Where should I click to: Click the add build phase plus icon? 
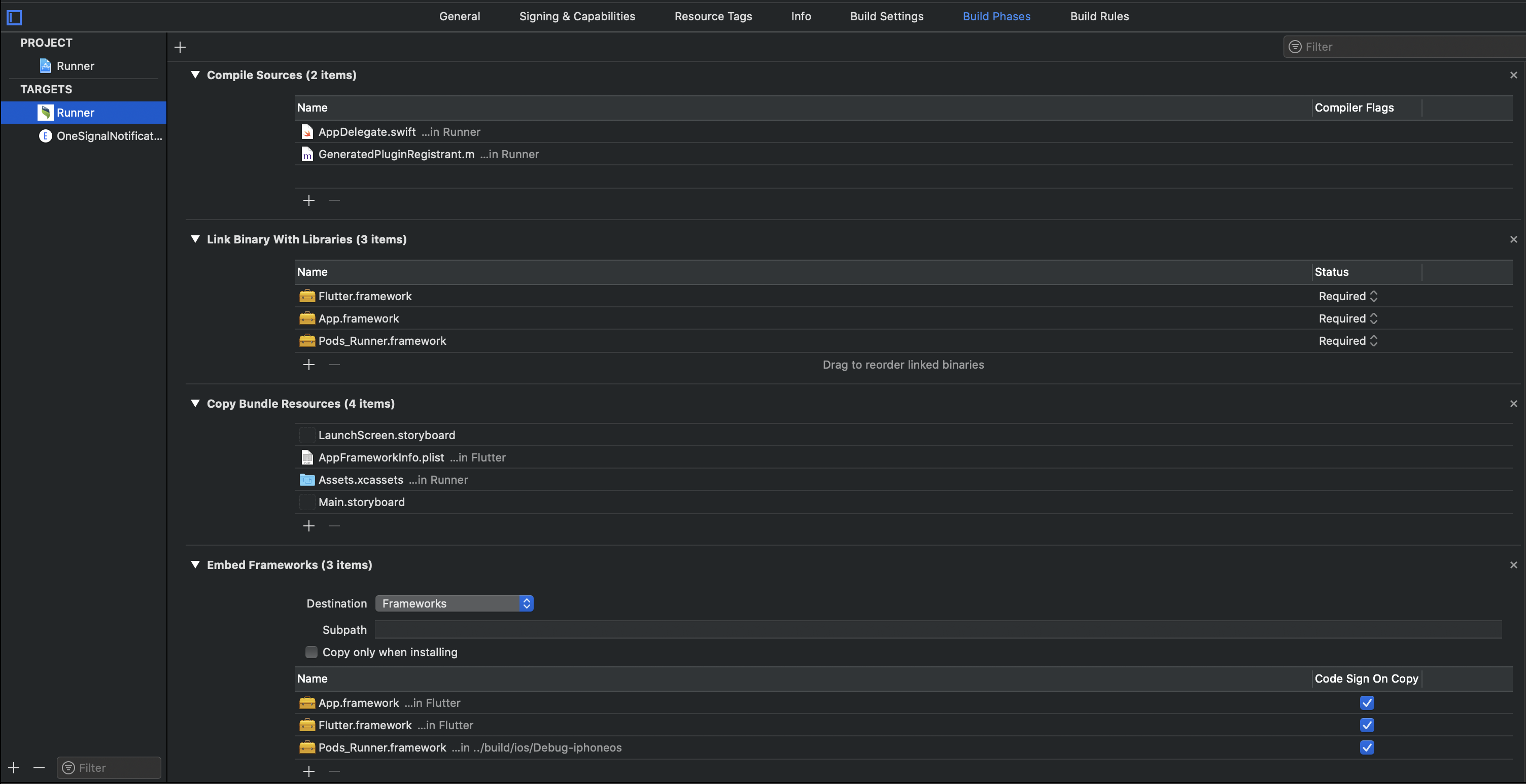[180, 47]
